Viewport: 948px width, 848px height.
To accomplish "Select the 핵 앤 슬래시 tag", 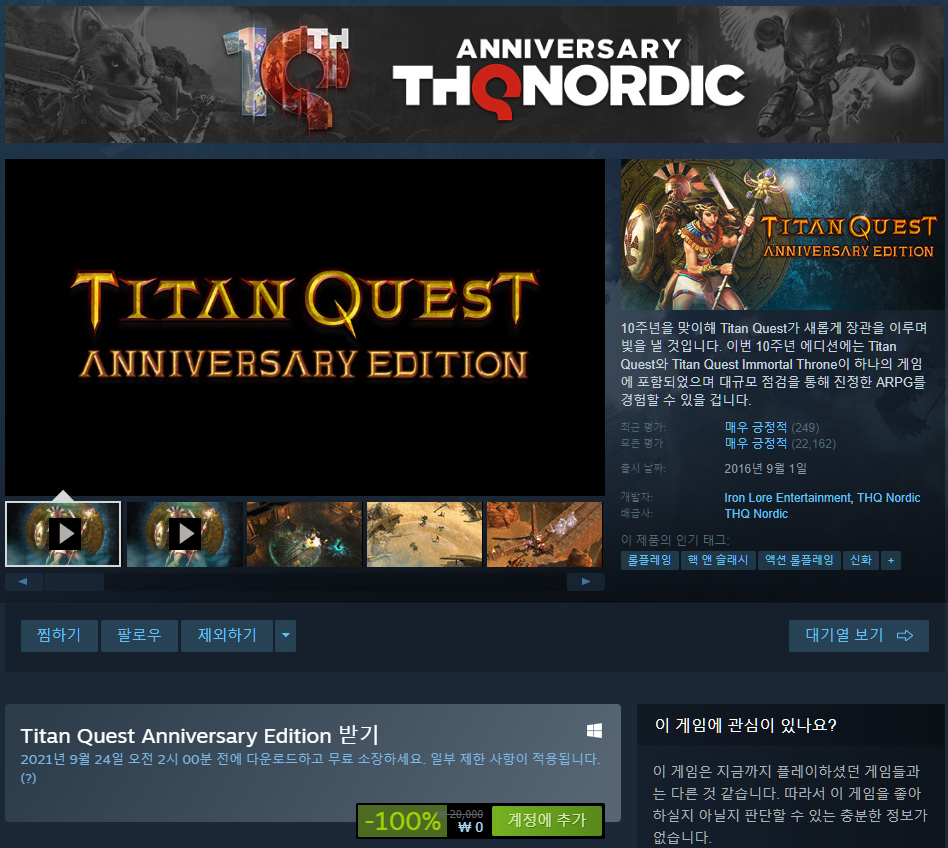I will (x=718, y=560).
